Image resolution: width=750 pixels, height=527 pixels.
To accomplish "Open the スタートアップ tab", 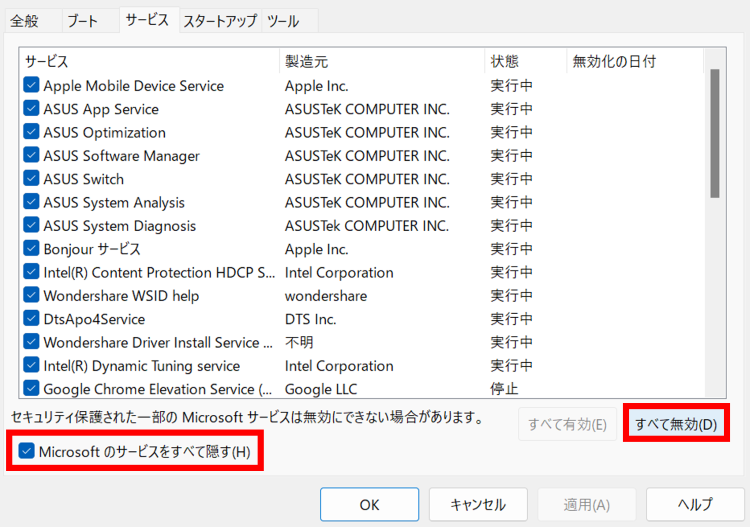I will coord(220,21).
